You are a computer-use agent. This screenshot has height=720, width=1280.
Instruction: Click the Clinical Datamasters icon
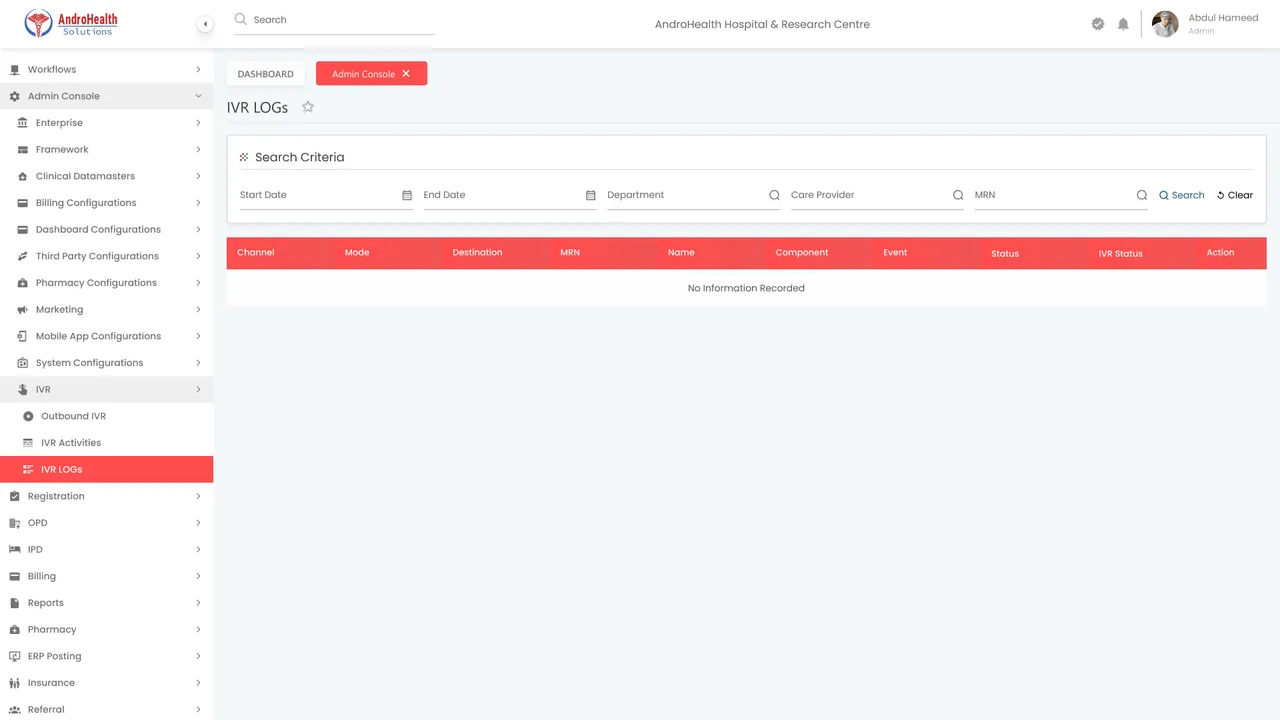point(23,176)
